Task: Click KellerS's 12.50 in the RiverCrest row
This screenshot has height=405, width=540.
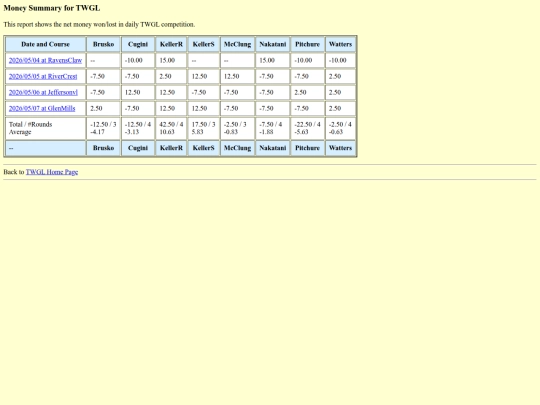Action: [x=204, y=76]
